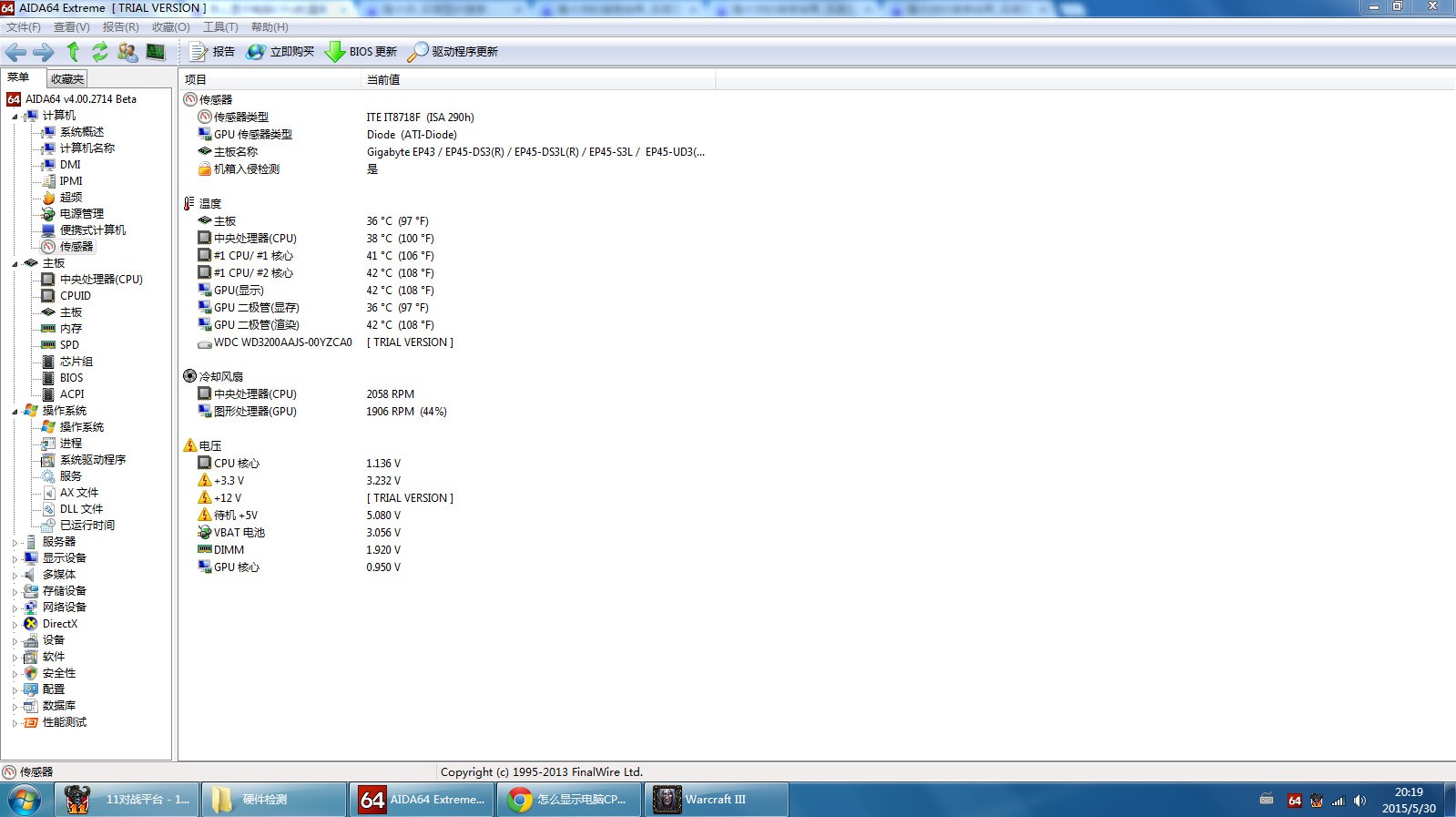Open the 工具(T) menu

(x=220, y=27)
